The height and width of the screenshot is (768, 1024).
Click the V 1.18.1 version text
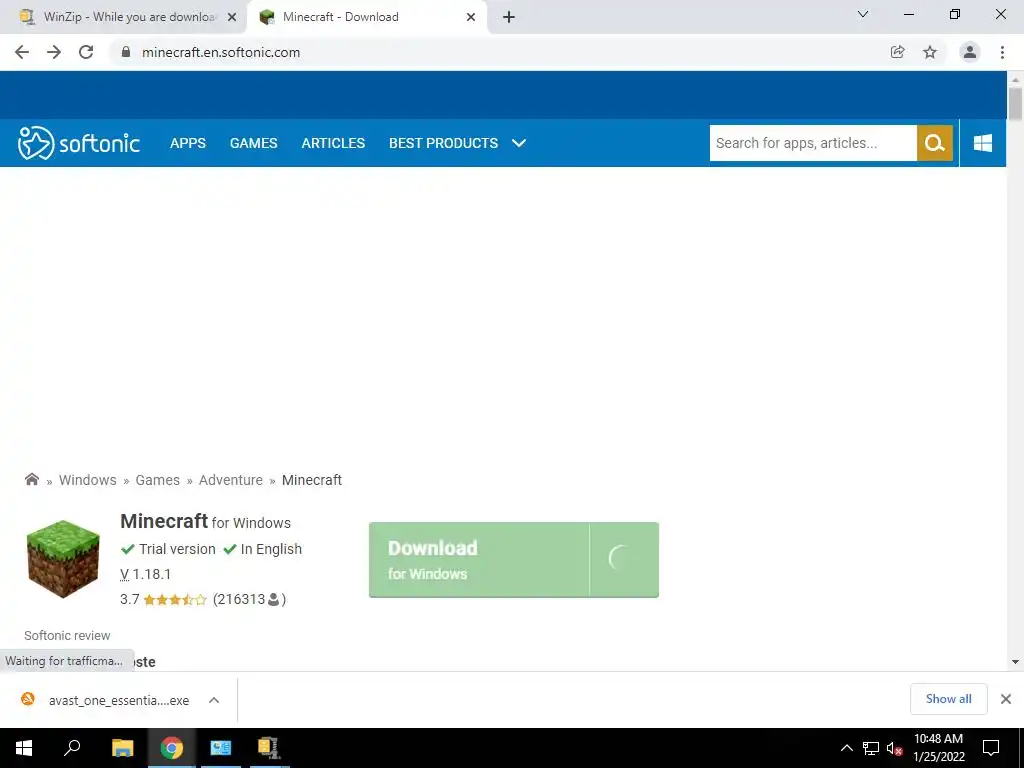(x=146, y=574)
